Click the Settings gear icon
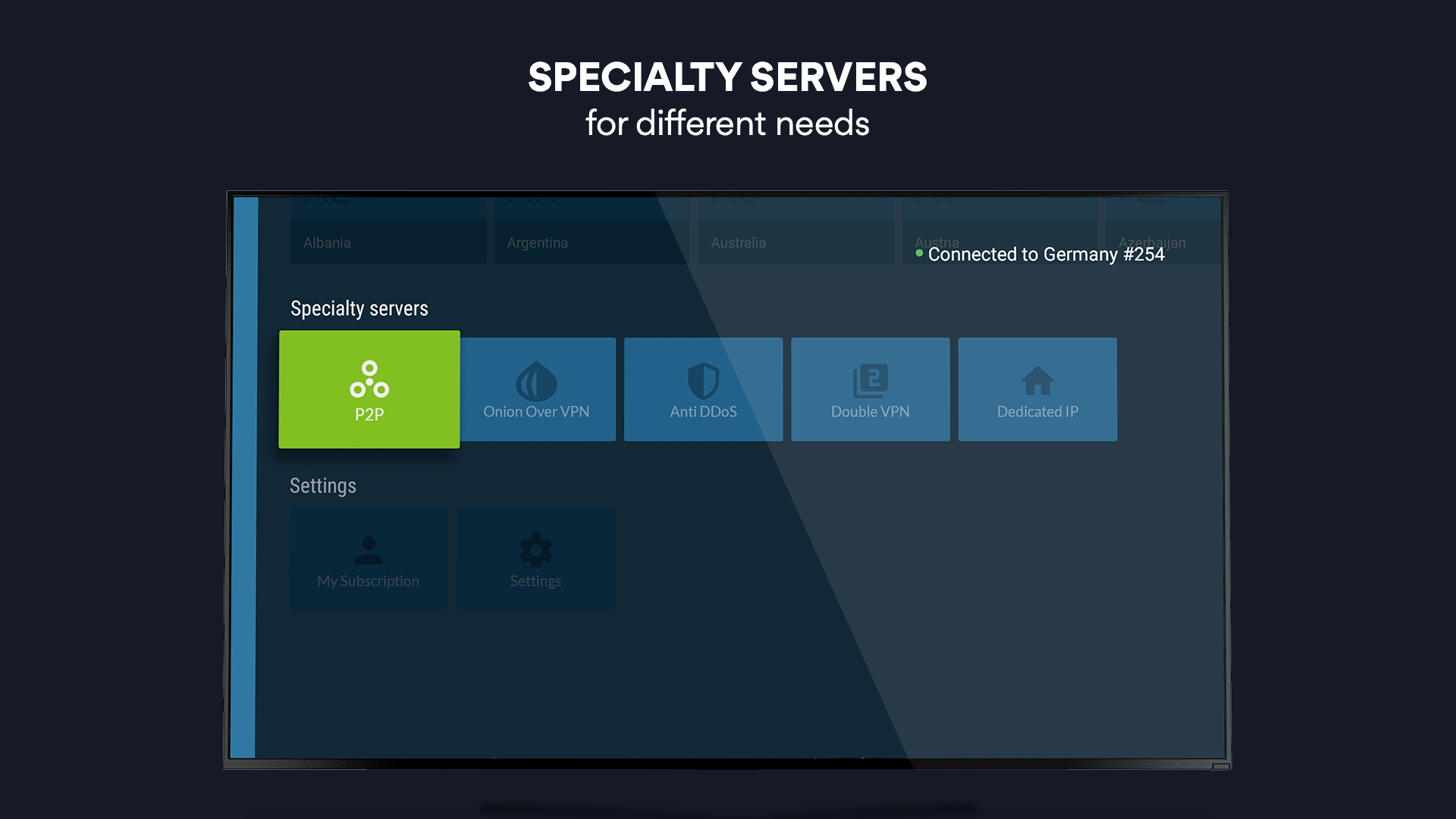Viewport: 1456px width, 819px height. 535,550
